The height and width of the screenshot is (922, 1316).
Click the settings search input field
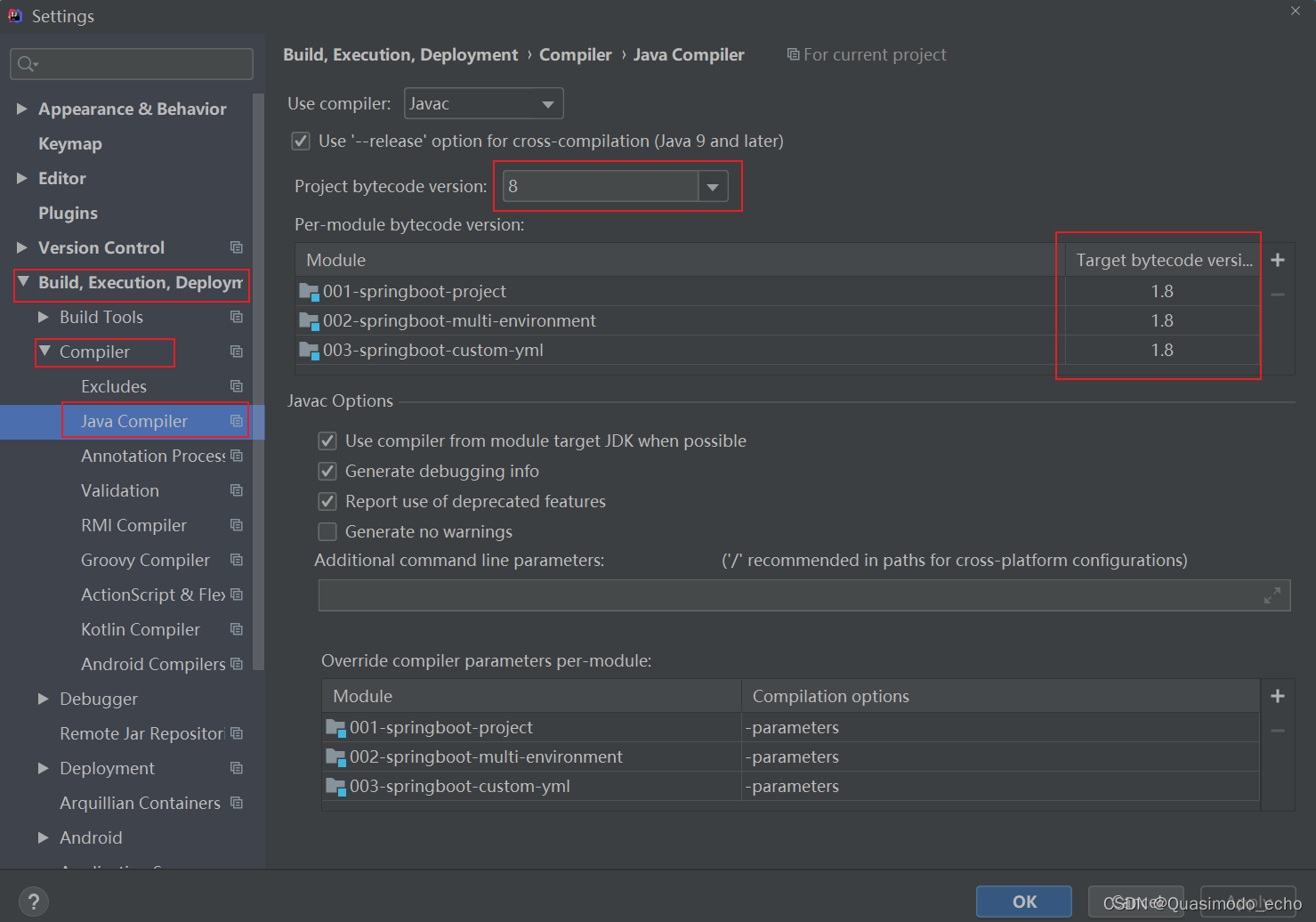click(132, 64)
